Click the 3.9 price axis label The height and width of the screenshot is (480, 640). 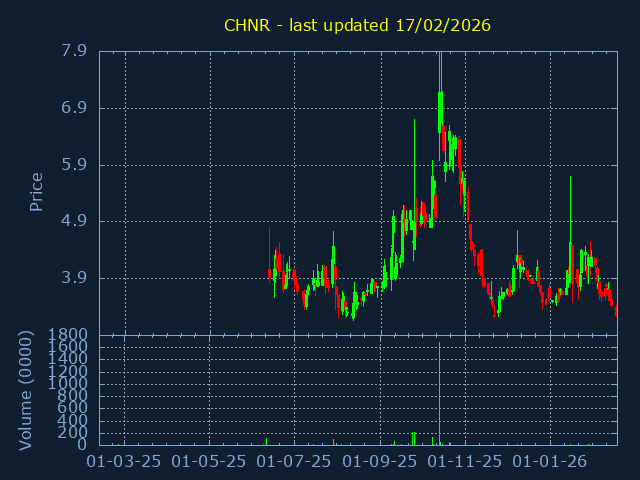coord(74,278)
